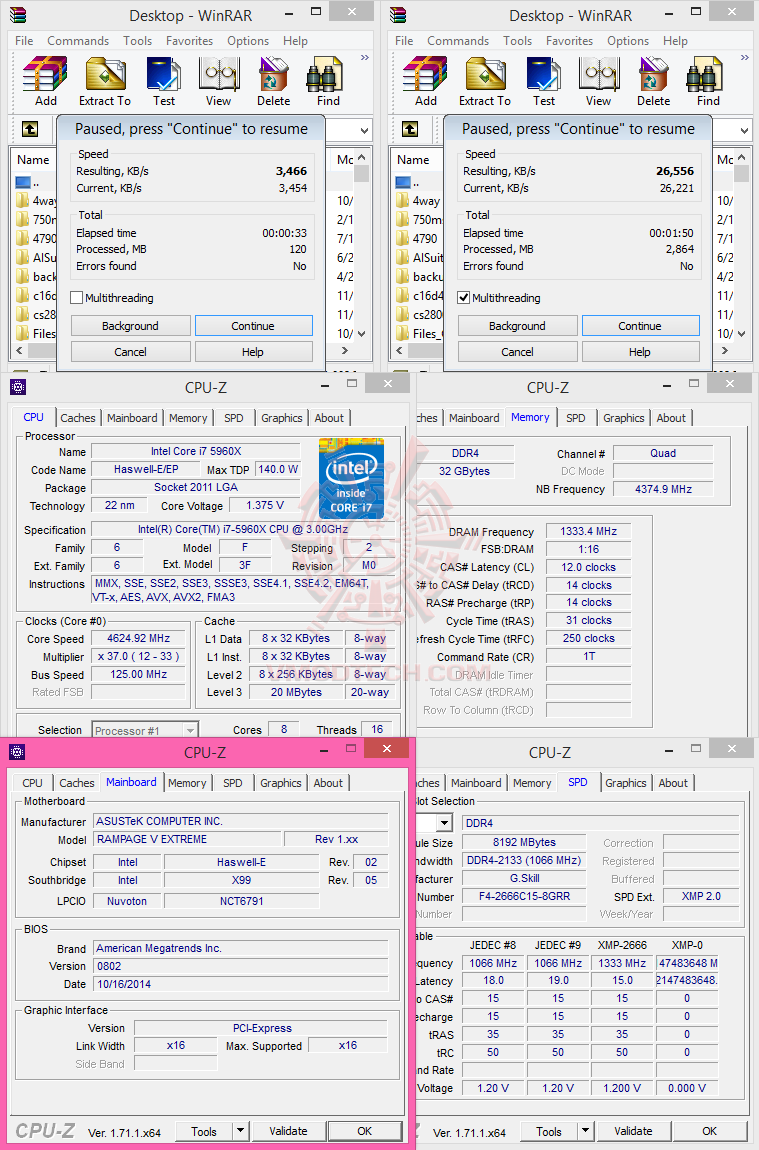759x1150 pixels.
Task: Click Name column header in right WinRAR list
Action: (x=414, y=159)
